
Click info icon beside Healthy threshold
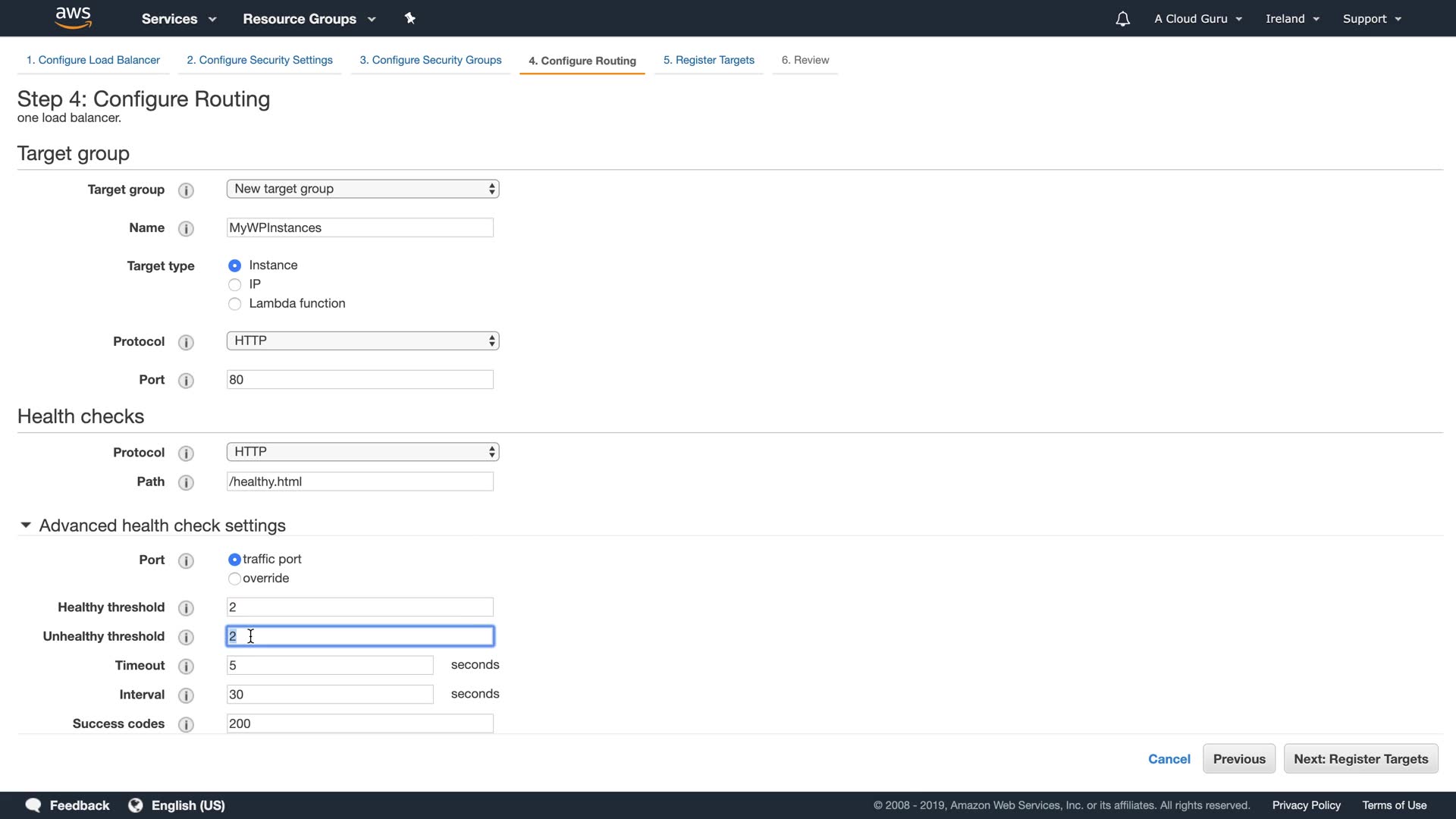(186, 608)
